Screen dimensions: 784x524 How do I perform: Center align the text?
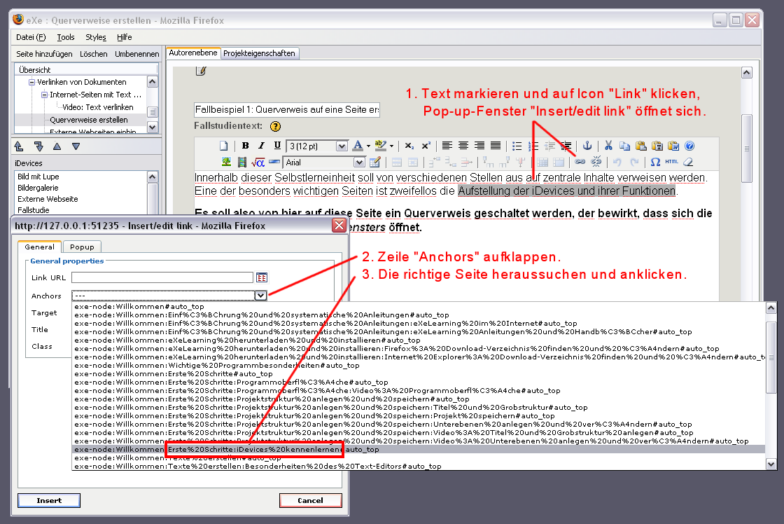coord(464,146)
